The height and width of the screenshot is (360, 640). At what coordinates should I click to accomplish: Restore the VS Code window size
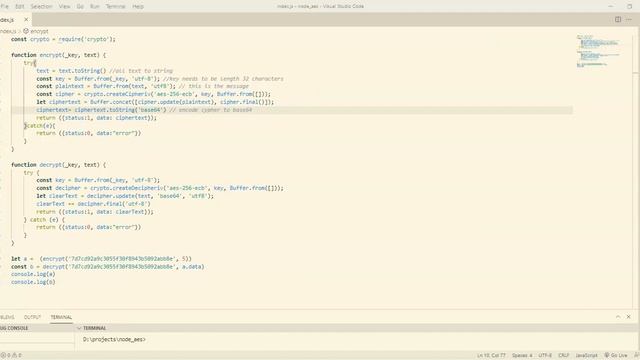(629, 7)
